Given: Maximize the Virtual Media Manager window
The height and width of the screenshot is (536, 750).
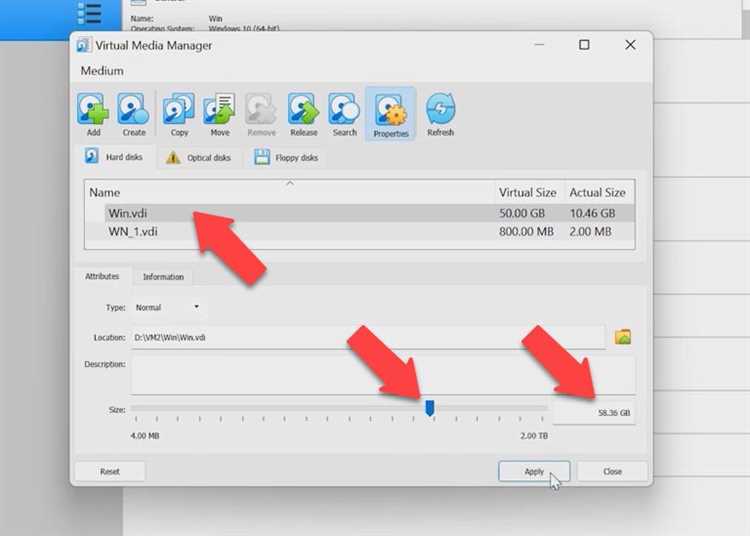Looking at the screenshot, I should click(x=584, y=45).
